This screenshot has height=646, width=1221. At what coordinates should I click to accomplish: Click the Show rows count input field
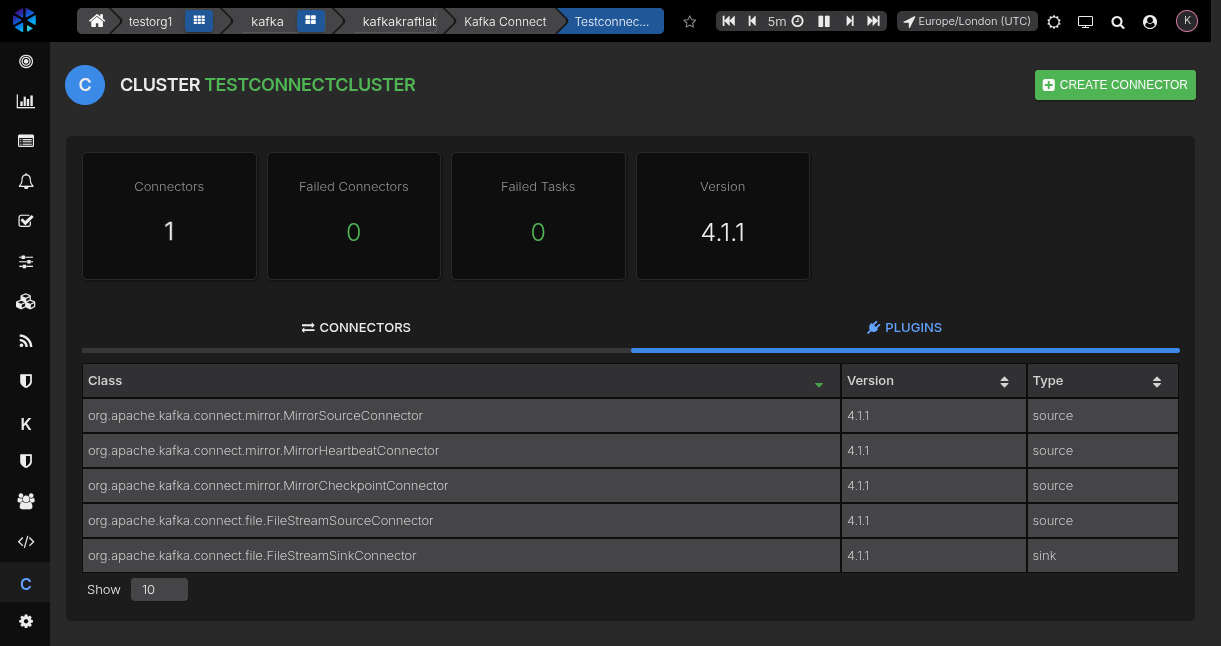tap(159, 590)
